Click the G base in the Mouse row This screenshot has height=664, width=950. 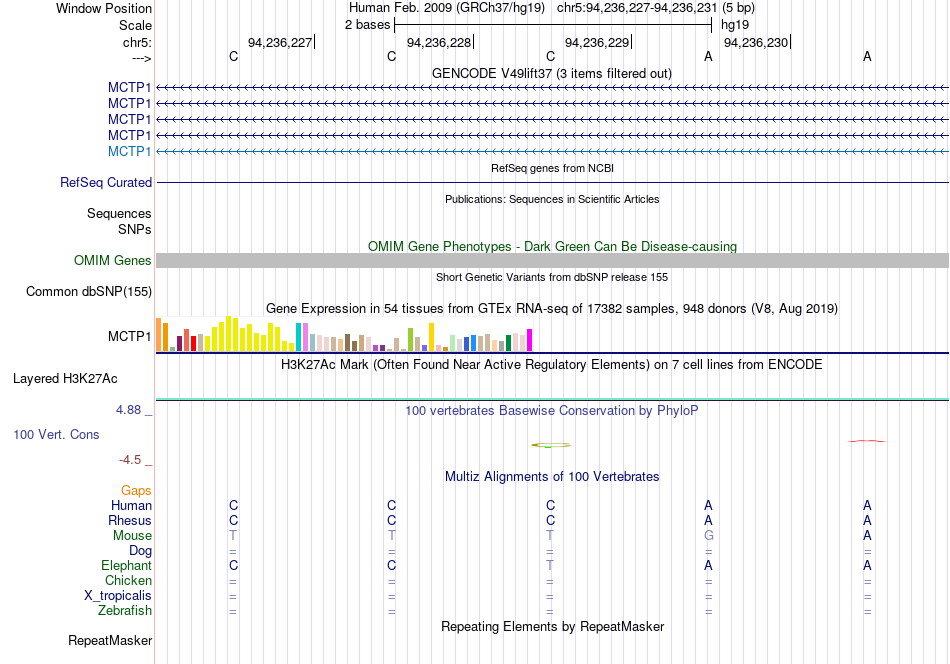(x=708, y=536)
